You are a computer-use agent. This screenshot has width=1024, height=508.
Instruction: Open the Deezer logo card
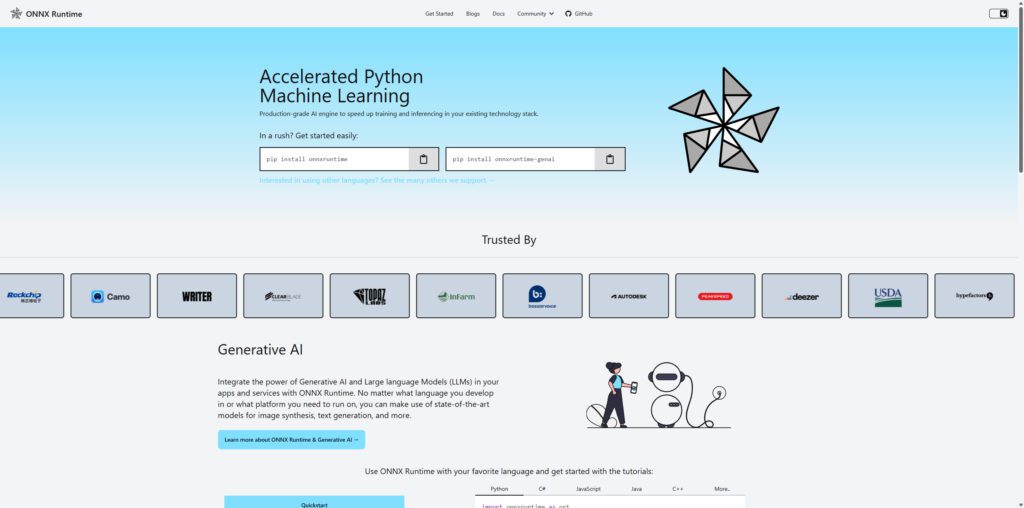pos(801,296)
